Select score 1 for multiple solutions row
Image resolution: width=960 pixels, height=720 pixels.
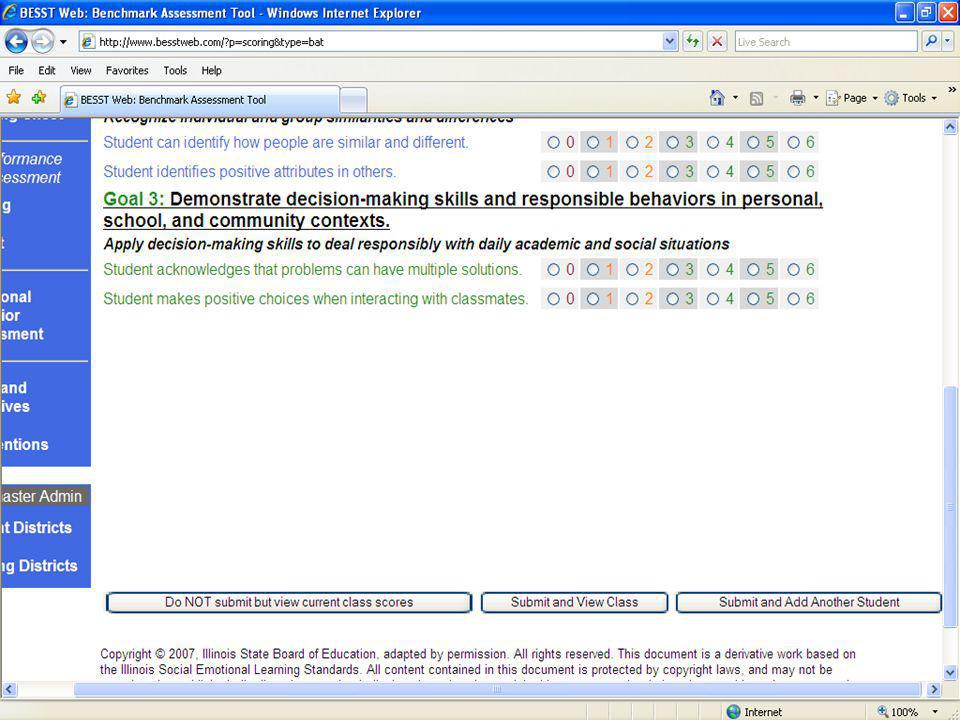593,269
